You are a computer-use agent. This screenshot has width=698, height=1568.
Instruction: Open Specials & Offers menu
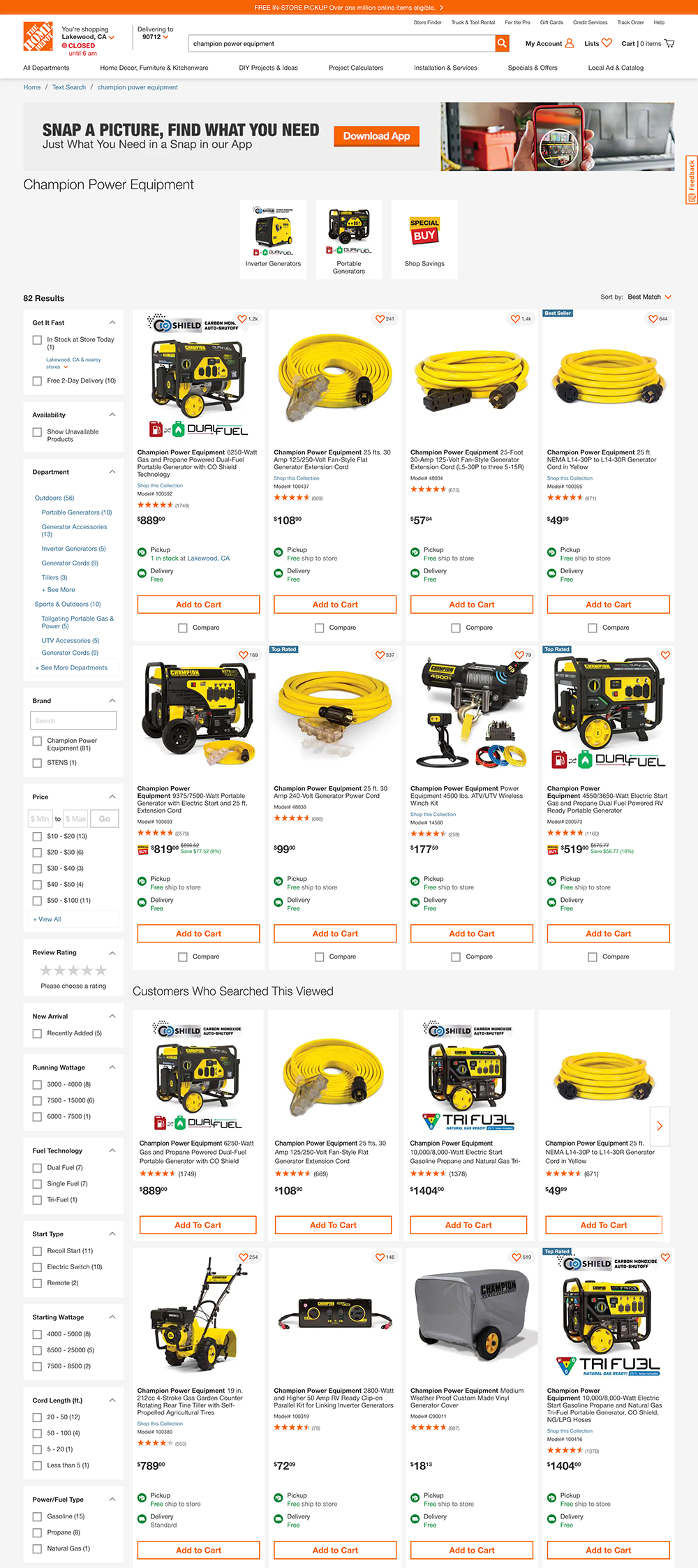click(x=533, y=68)
